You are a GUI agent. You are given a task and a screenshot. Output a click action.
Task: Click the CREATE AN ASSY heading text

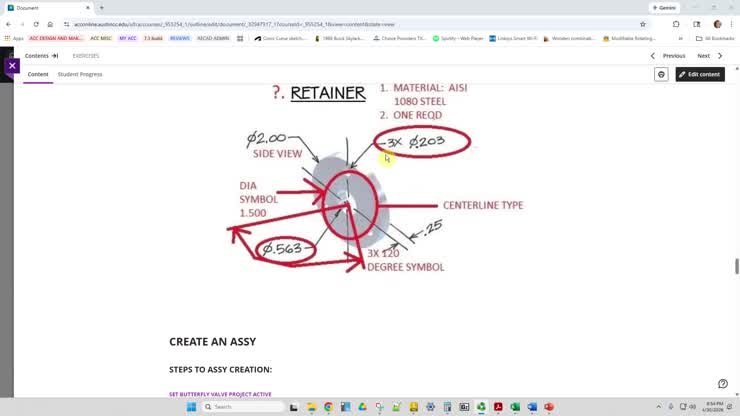point(212,341)
